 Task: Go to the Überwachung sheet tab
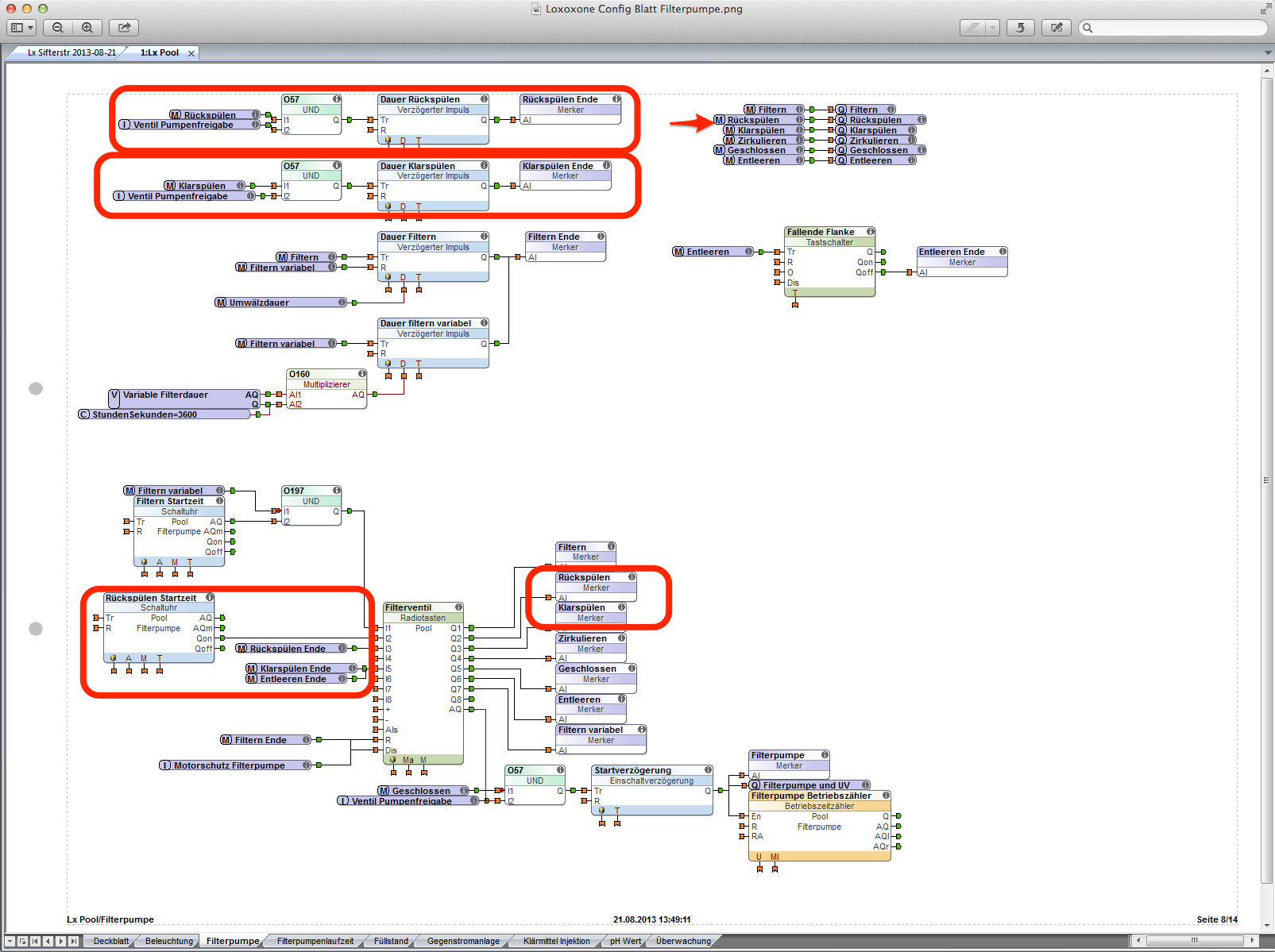pos(683,941)
